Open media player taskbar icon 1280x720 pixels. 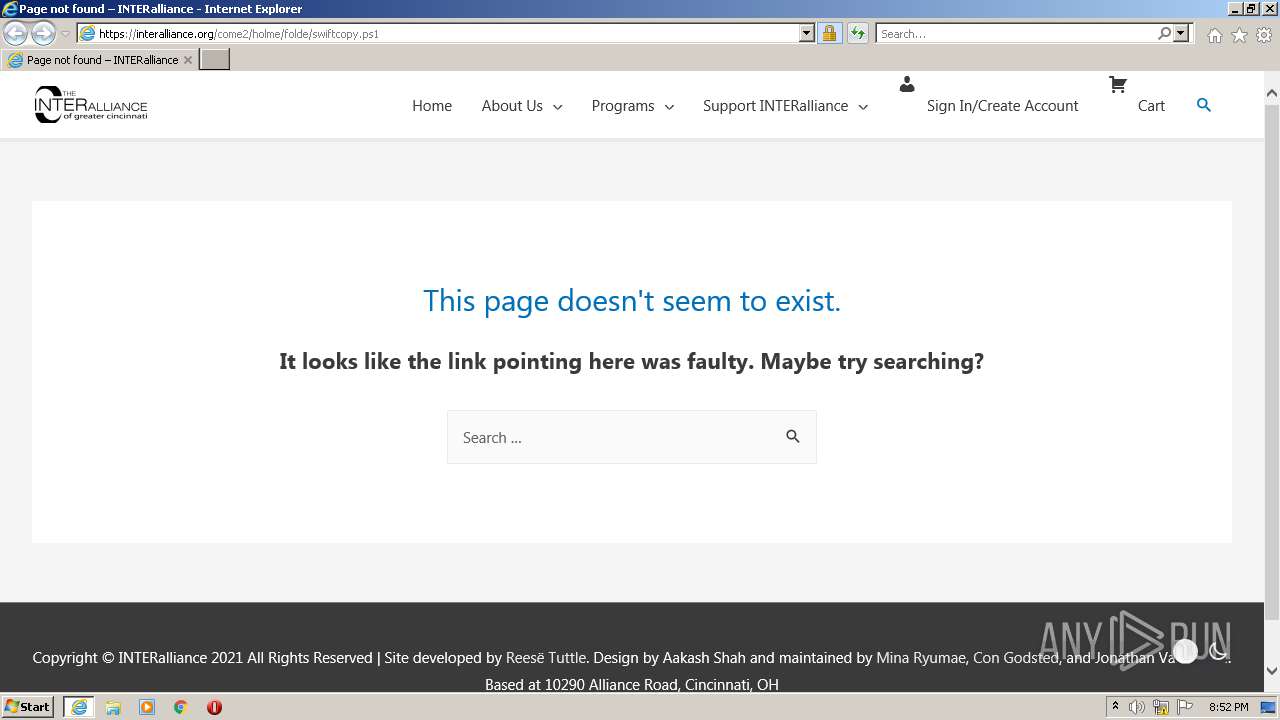coord(147,707)
